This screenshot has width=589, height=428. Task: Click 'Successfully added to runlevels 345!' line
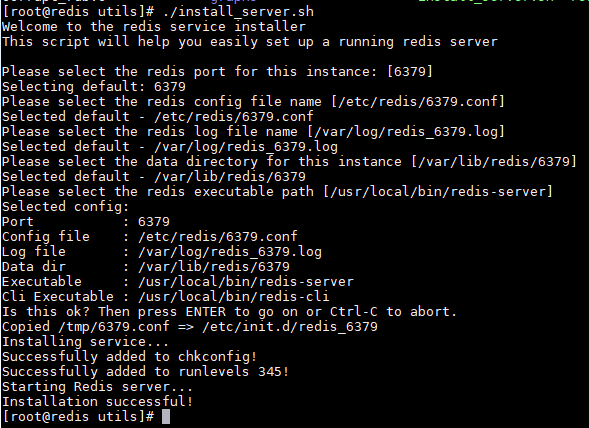(x=146, y=372)
